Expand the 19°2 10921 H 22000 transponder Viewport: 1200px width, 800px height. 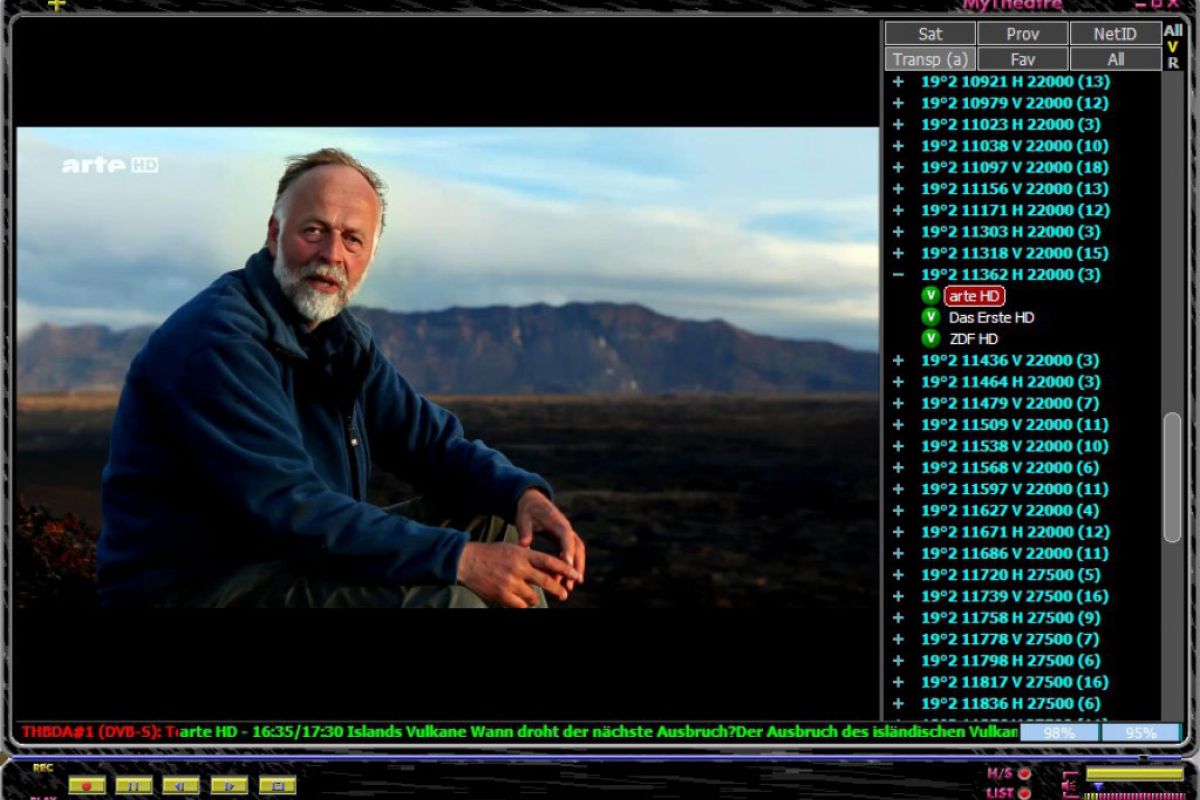898,82
